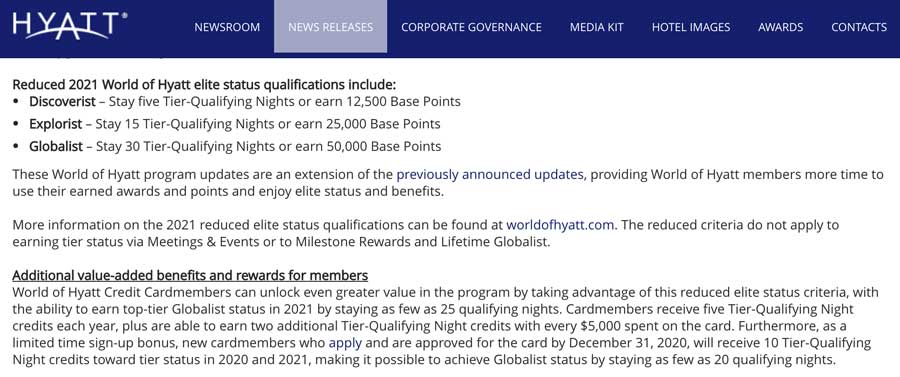Screen dimensions: 900x377
Task: Click the underlined 'Additional value-added benefits' heading
Action: coord(190,275)
